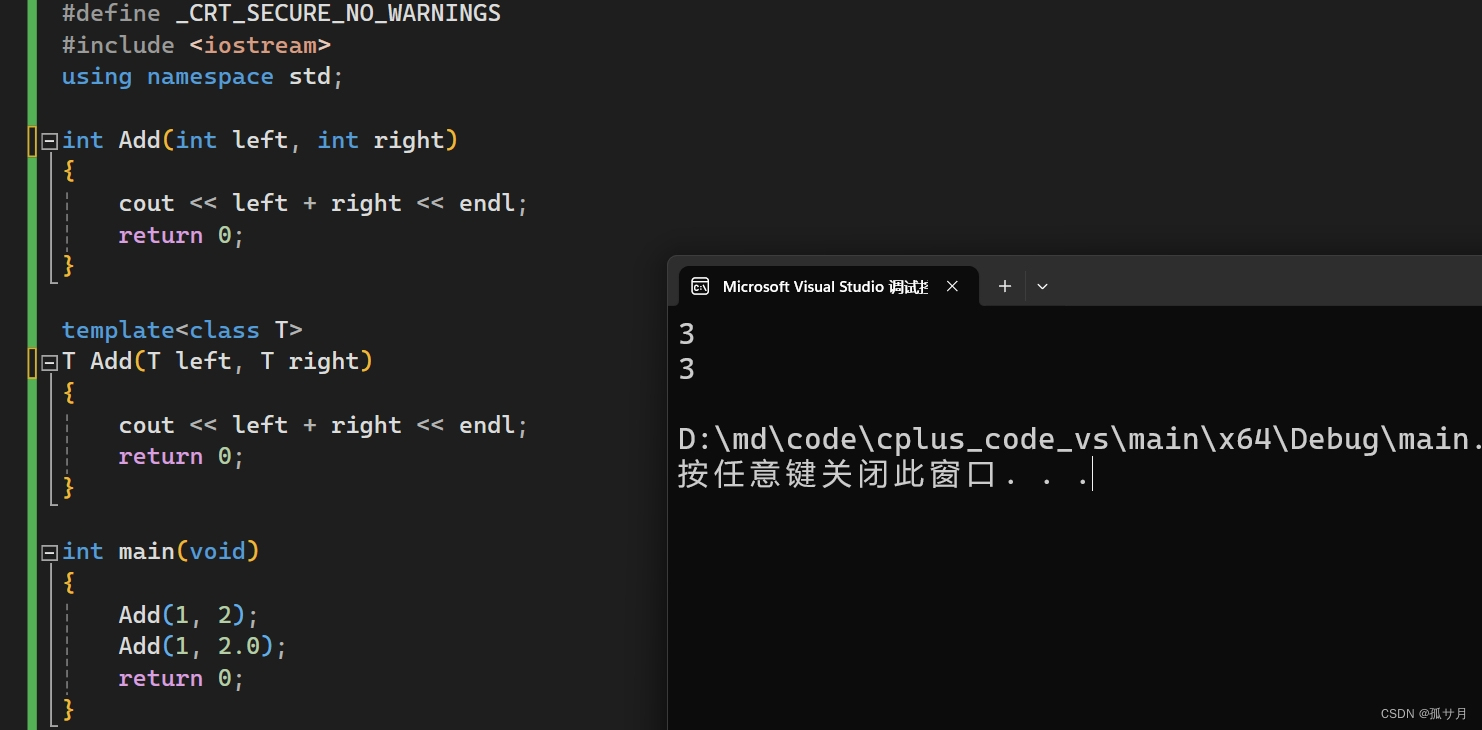This screenshot has width=1482, height=730.
Task: Click the 按任意键关闭此窗口 message in console
Action: [884, 474]
